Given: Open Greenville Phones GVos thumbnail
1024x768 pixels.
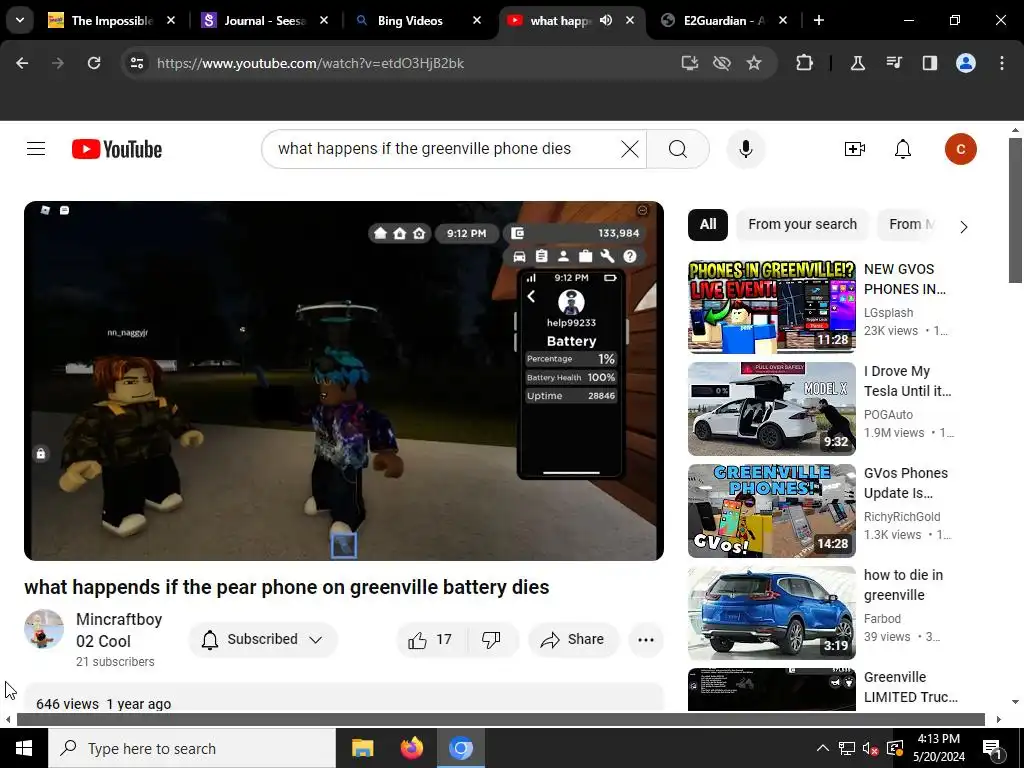Looking at the screenshot, I should (771, 511).
